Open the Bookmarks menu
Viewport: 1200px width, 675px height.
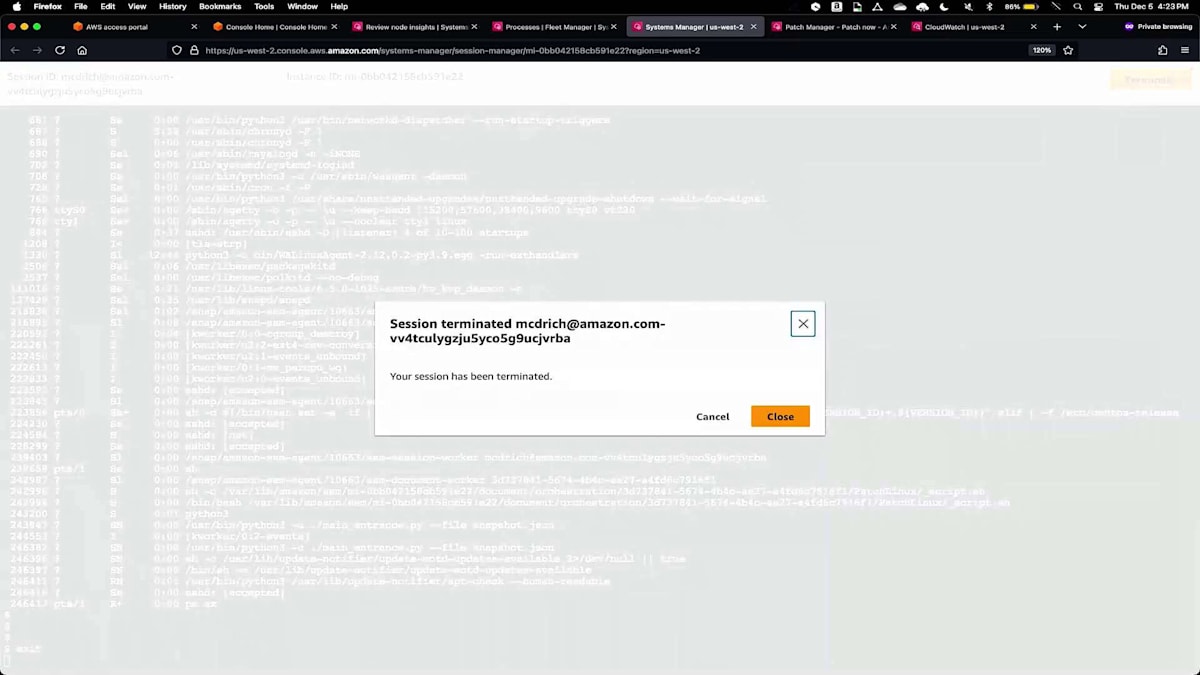point(220,6)
